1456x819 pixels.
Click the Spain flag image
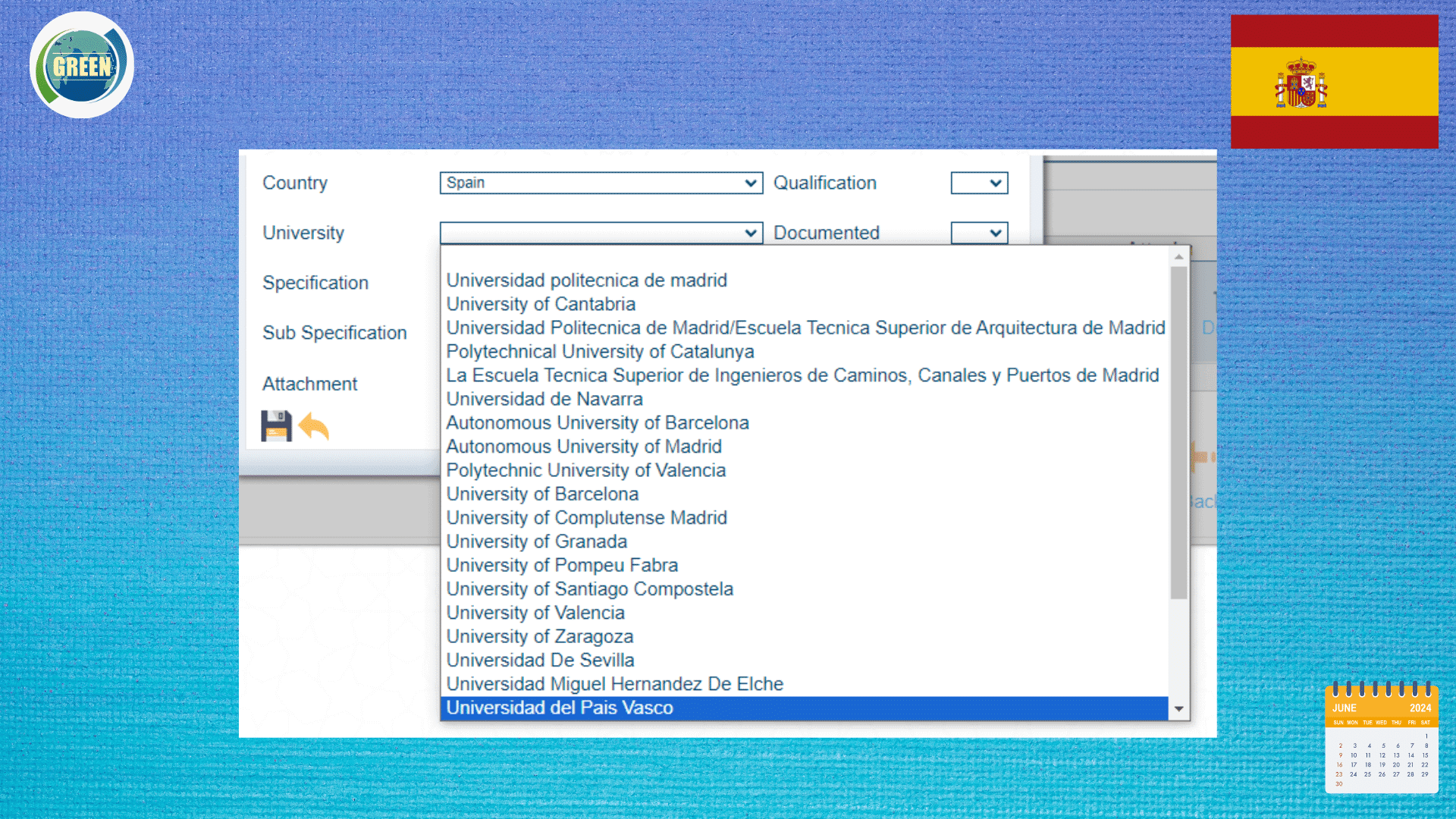pyautogui.click(x=1334, y=81)
